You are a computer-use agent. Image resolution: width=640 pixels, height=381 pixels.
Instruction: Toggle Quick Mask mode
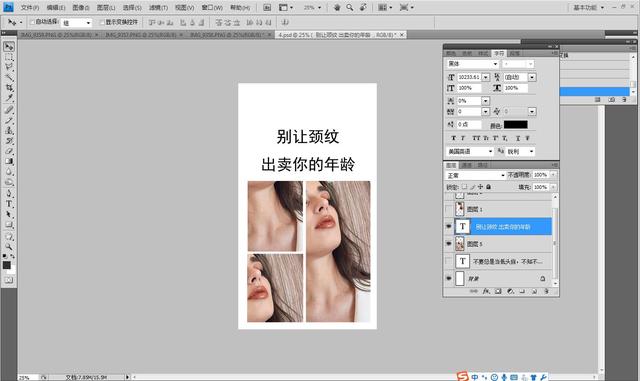pos(9,280)
